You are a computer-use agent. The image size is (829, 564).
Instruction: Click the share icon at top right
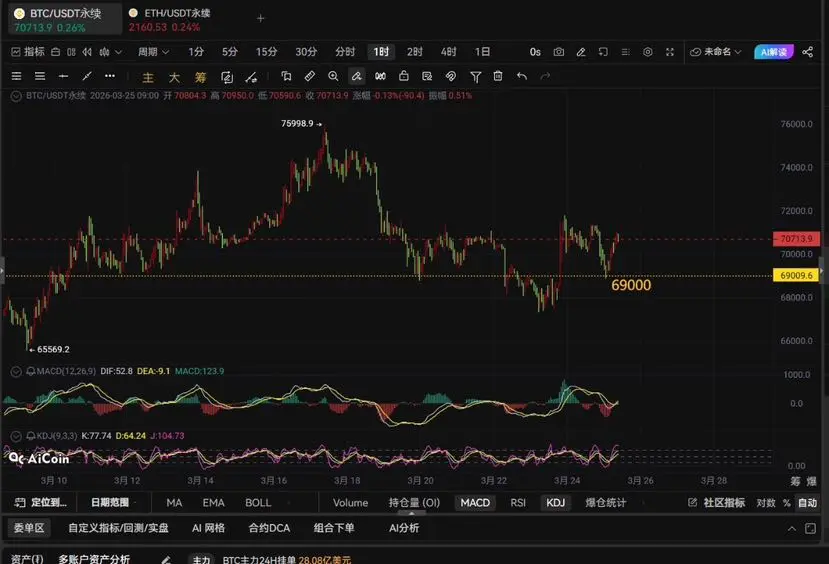807,52
